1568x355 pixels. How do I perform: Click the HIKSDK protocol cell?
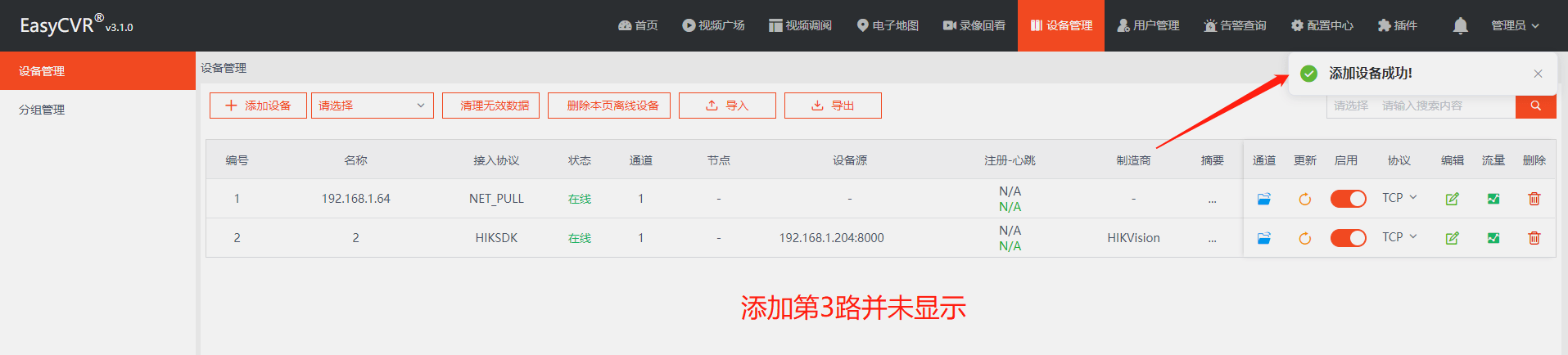click(496, 238)
